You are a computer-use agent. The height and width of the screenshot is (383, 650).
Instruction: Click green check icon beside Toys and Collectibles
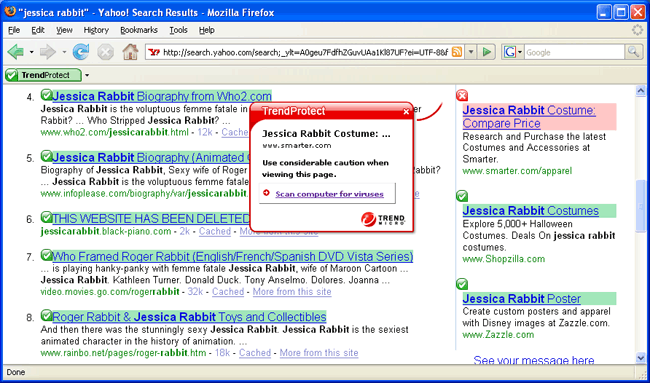46,315
